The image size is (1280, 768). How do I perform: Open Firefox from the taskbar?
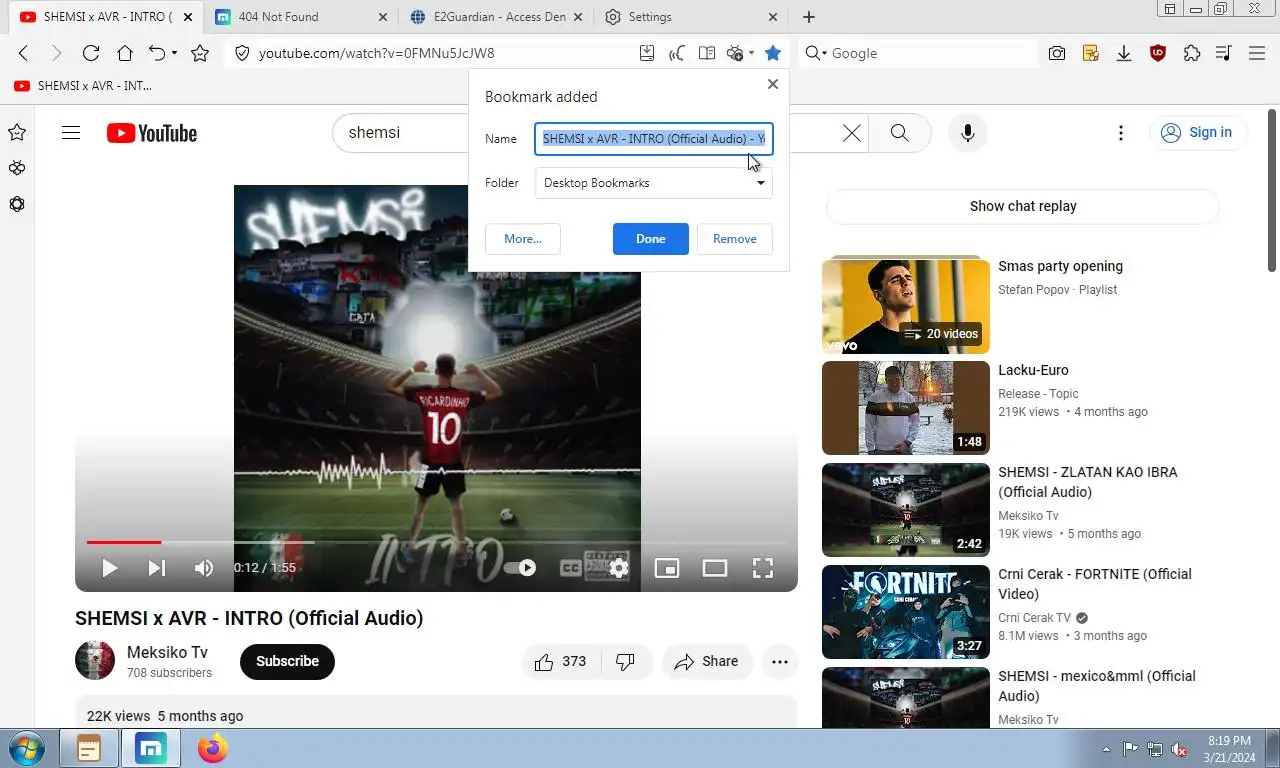point(212,748)
